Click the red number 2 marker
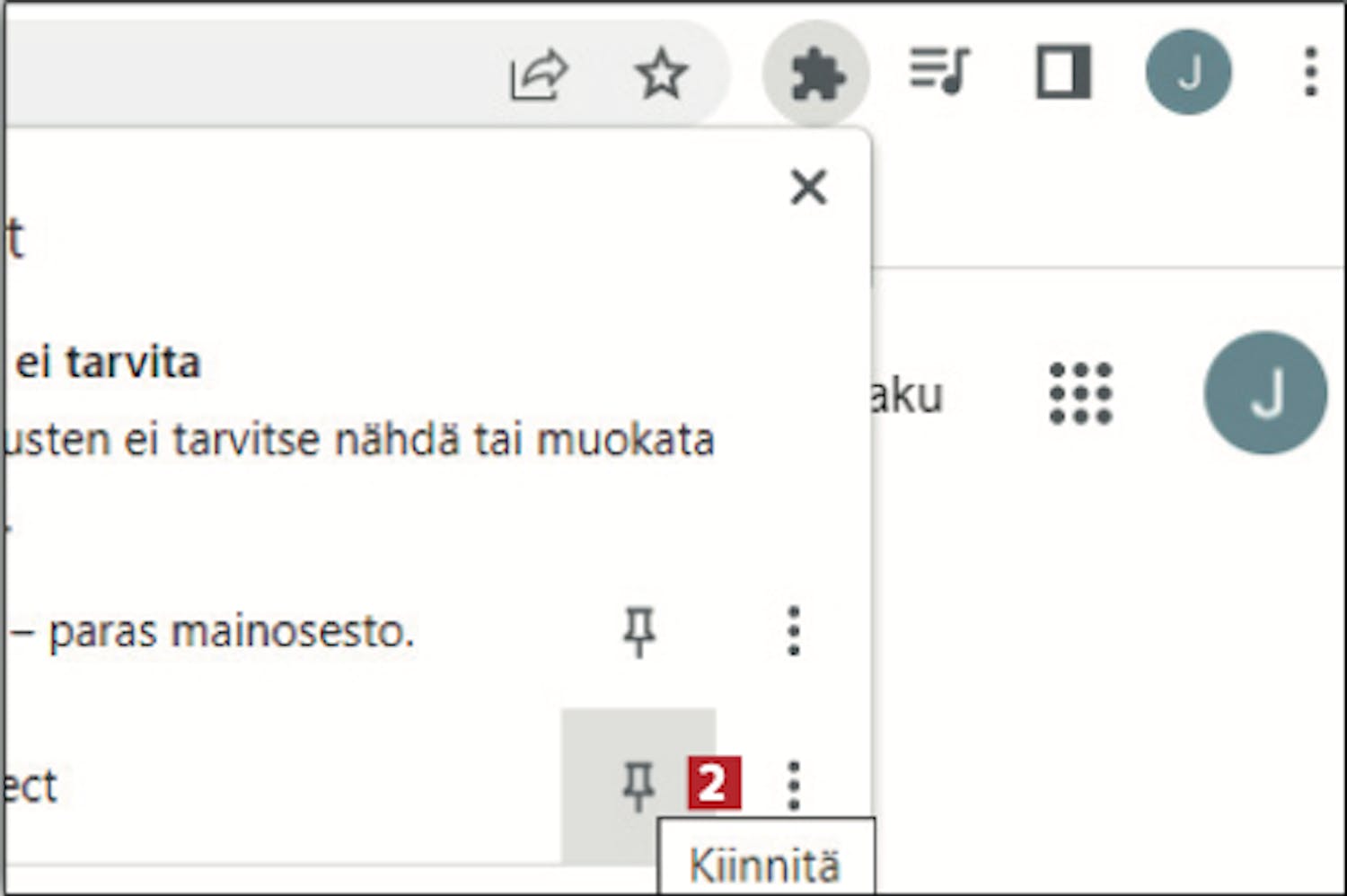Screen dimensions: 1347x896 [714, 784]
